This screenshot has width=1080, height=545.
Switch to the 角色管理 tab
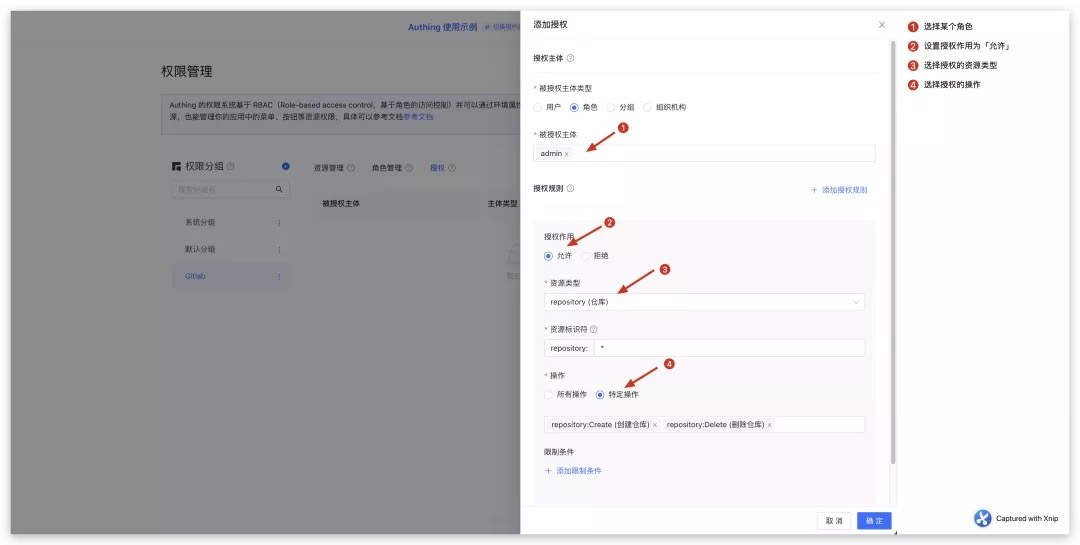pyautogui.click(x=386, y=168)
